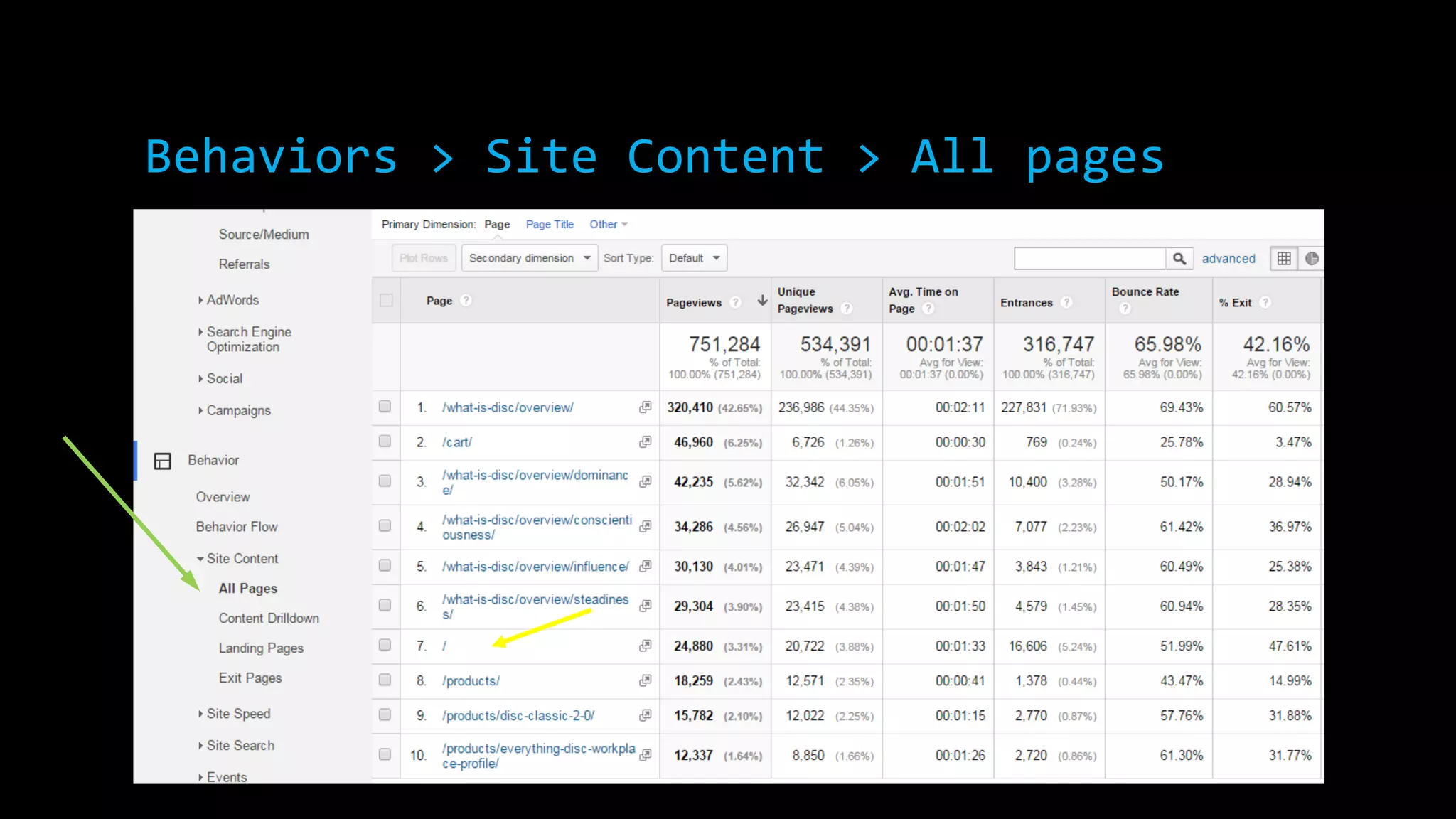This screenshot has height=819, width=1456.
Task: Open disc-classic-2-0 external link icon
Action: coord(645,716)
